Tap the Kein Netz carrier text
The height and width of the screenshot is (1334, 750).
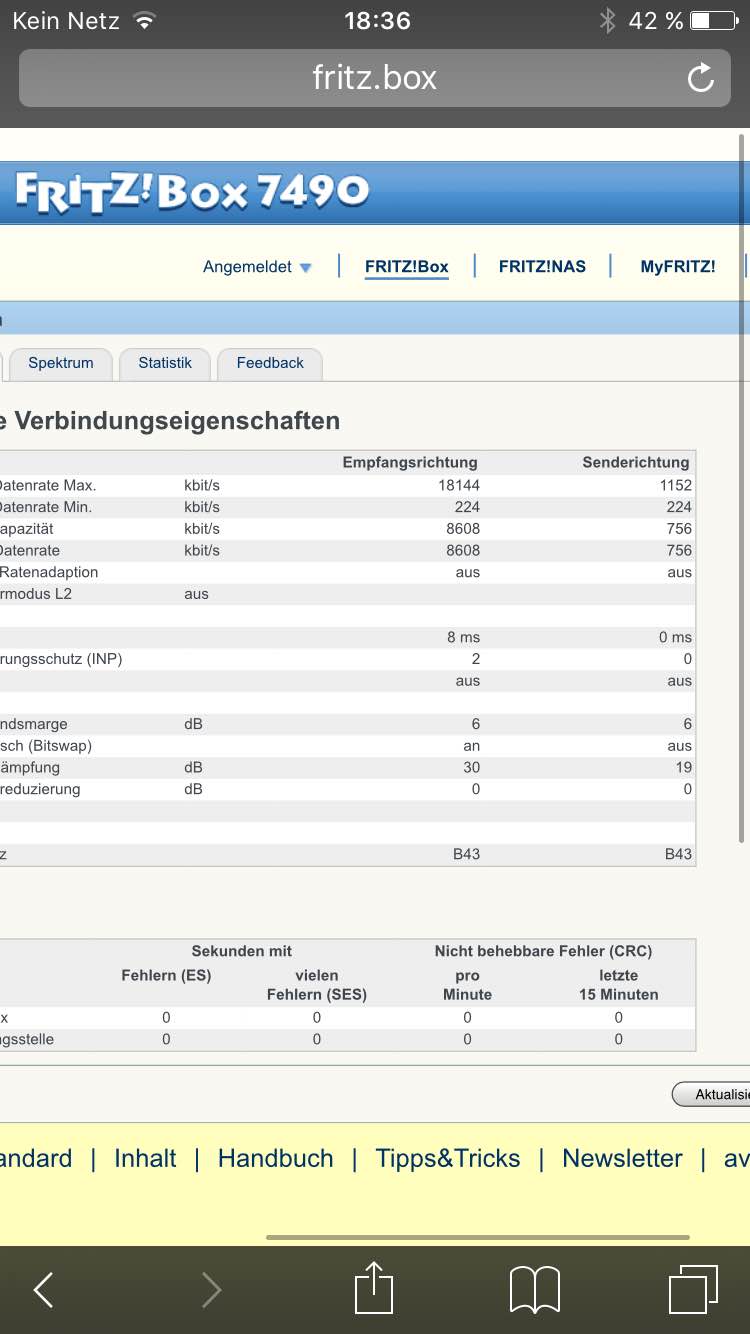pyautogui.click(x=67, y=20)
